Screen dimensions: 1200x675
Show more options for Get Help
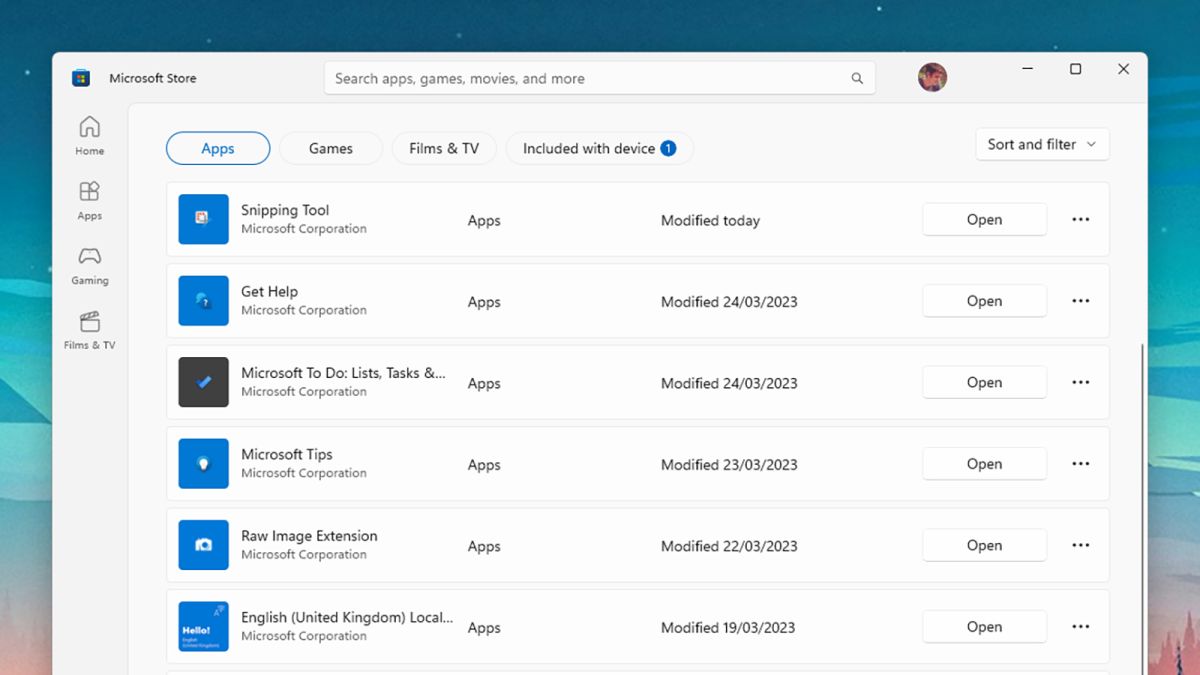point(1080,301)
